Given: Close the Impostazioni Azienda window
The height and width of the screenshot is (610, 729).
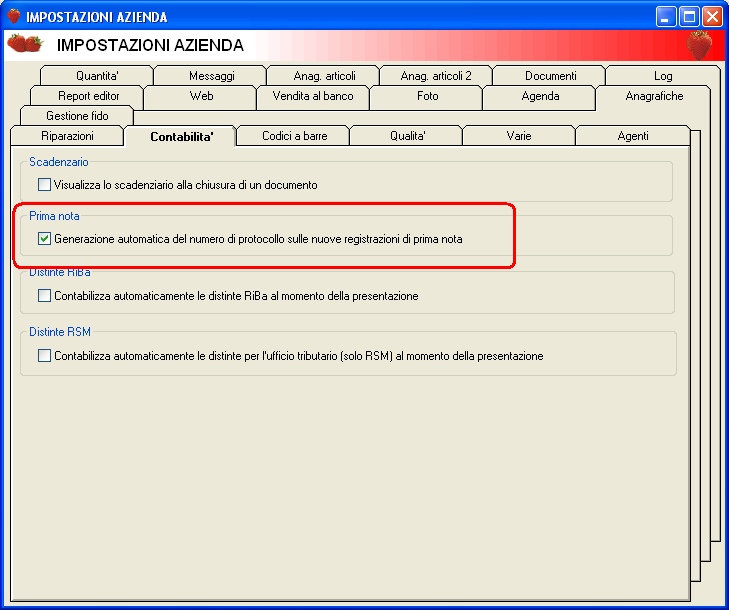Looking at the screenshot, I should pos(712,17).
